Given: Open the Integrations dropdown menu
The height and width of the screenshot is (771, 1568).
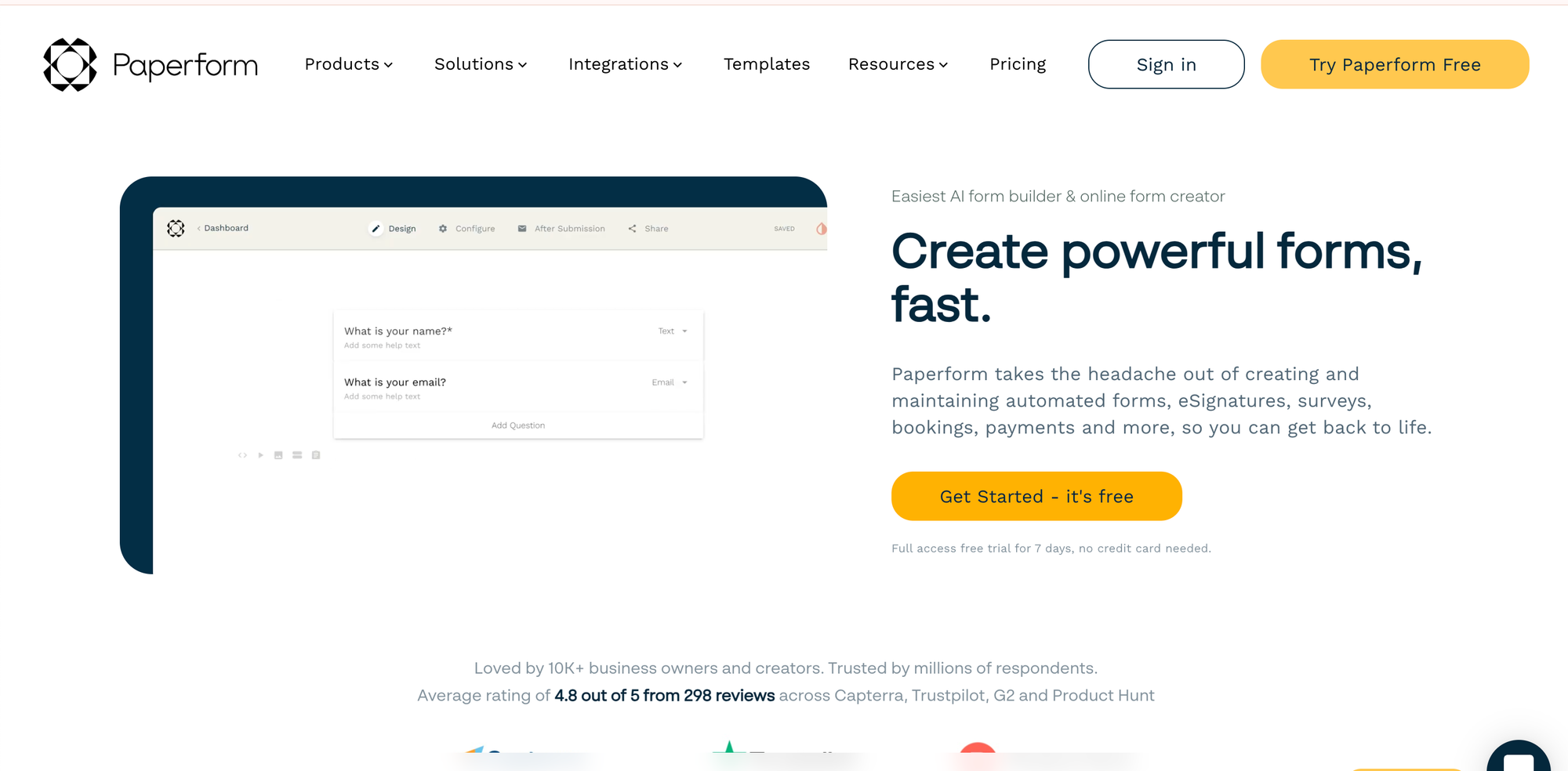Looking at the screenshot, I should click(x=625, y=64).
